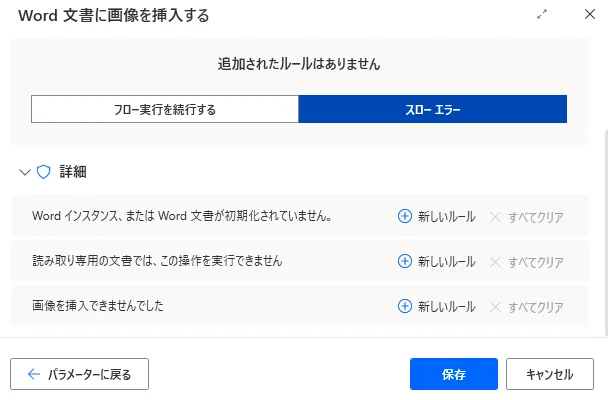Select フロー実行を続行する option
Image resolution: width=608 pixels, height=400 pixels.
pyautogui.click(x=165, y=109)
